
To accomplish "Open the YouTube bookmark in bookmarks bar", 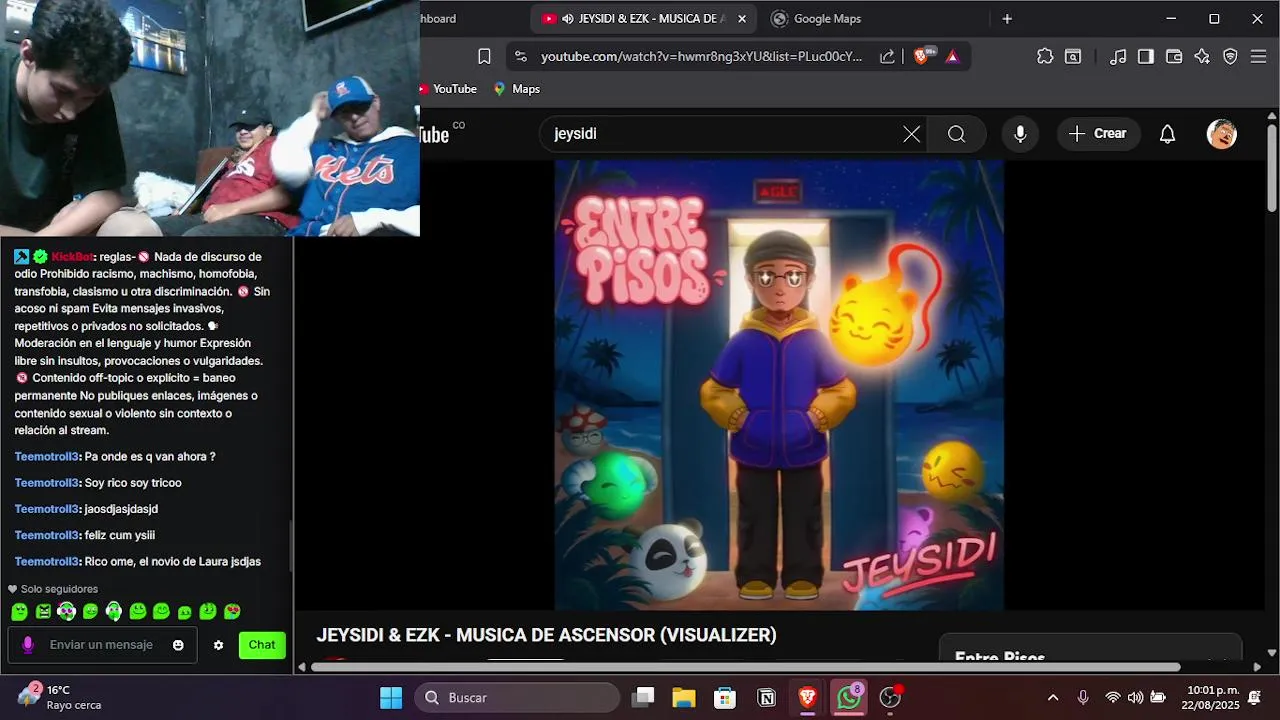I will [x=450, y=89].
